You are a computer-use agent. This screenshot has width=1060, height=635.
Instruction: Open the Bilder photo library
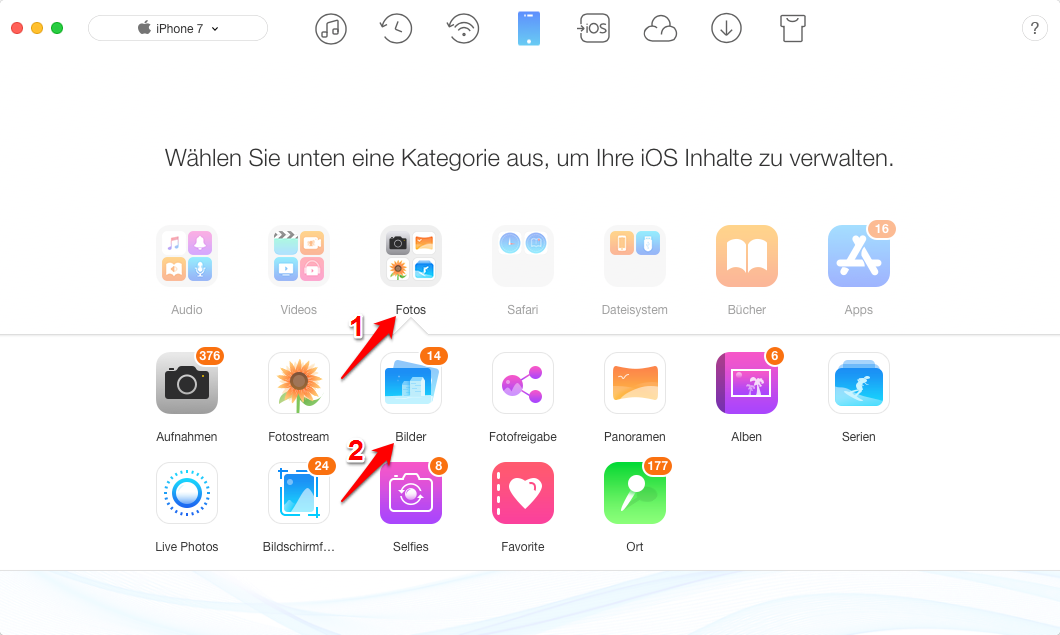[x=411, y=383]
